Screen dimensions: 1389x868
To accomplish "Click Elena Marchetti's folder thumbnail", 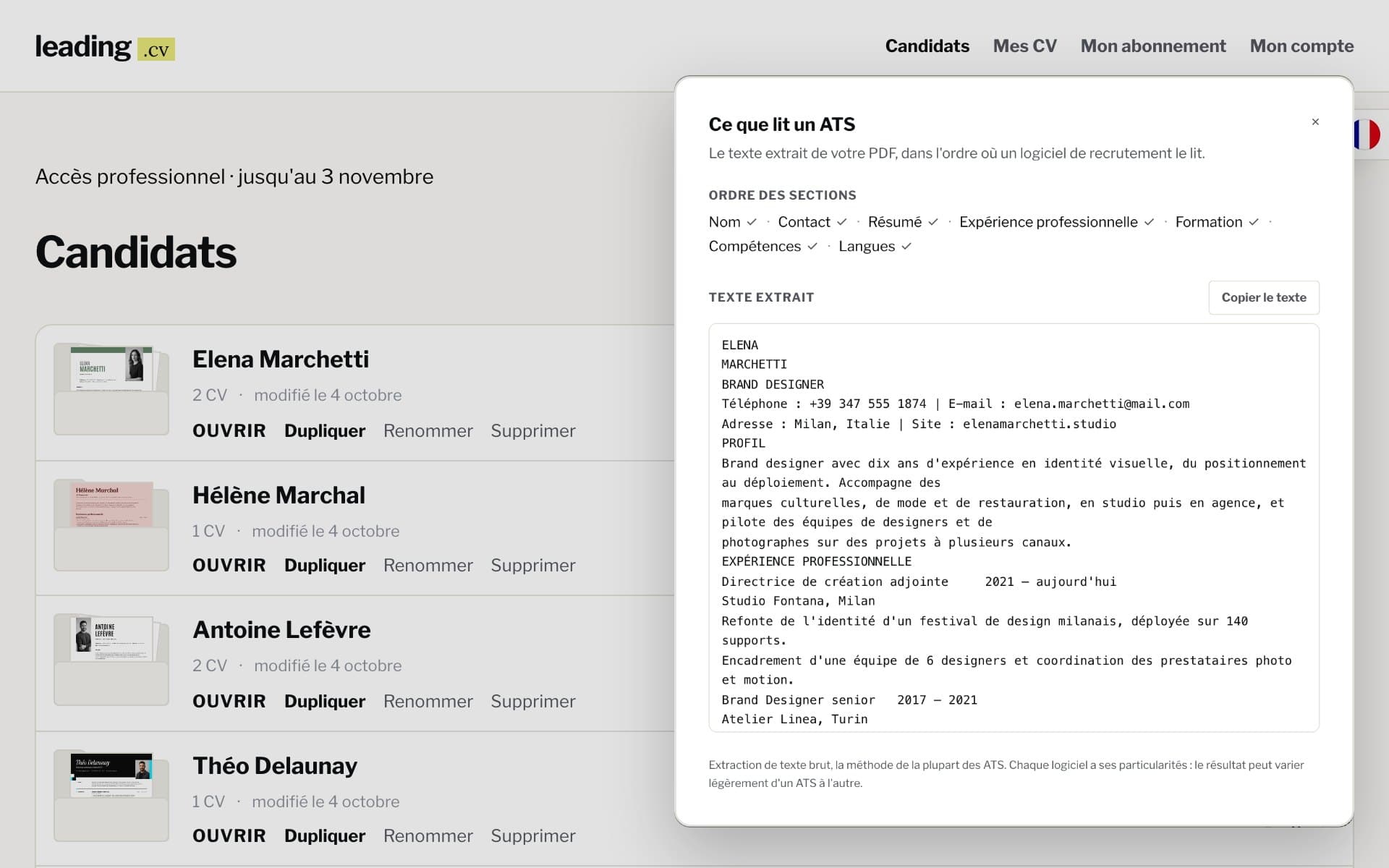I will coord(111,389).
